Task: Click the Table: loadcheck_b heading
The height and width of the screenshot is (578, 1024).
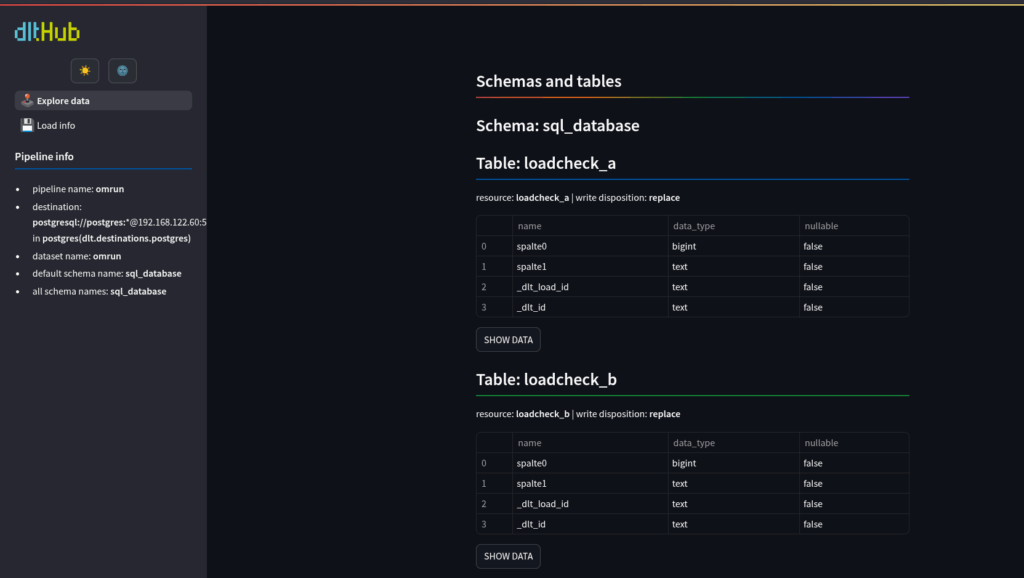Action: (546, 379)
